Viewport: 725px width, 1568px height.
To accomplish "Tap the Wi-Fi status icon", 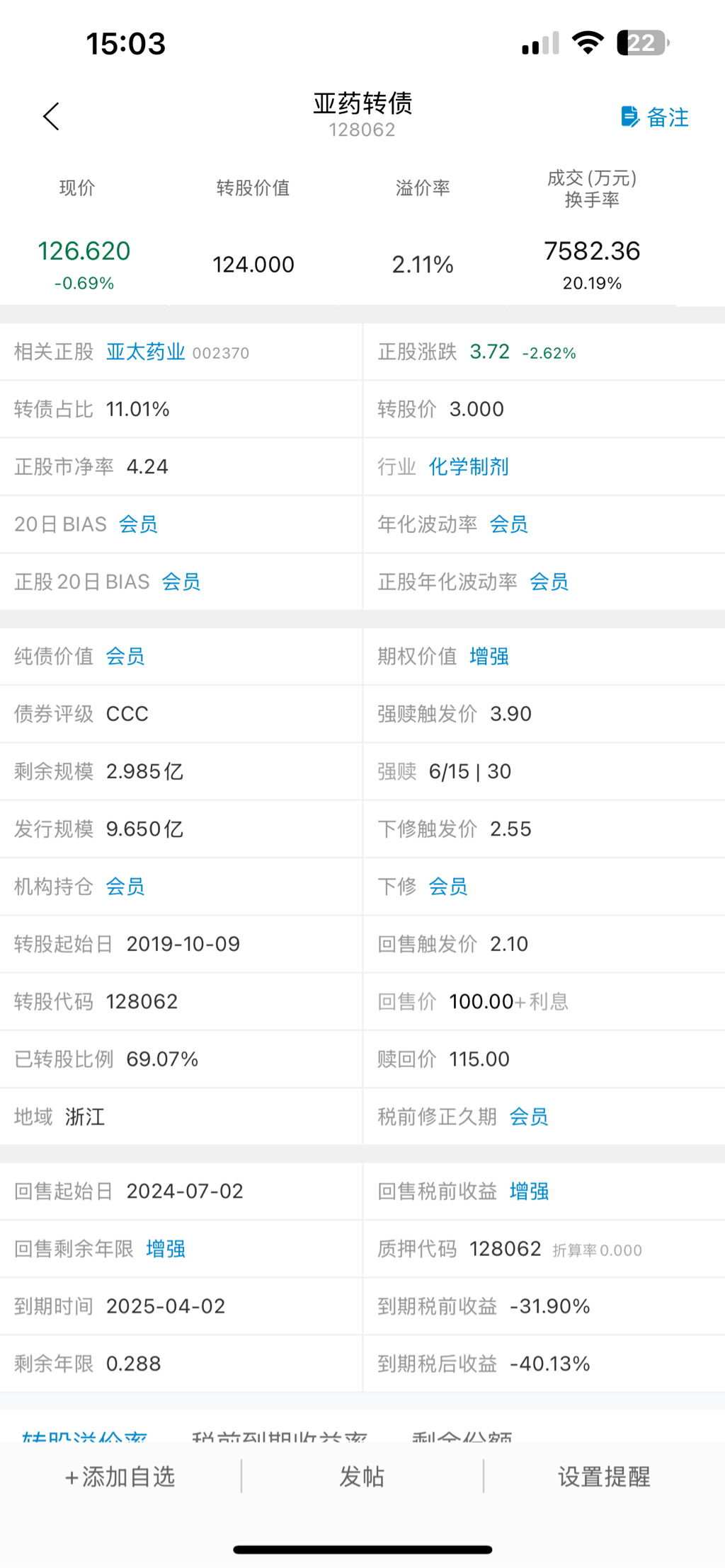I will coord(587,43).
